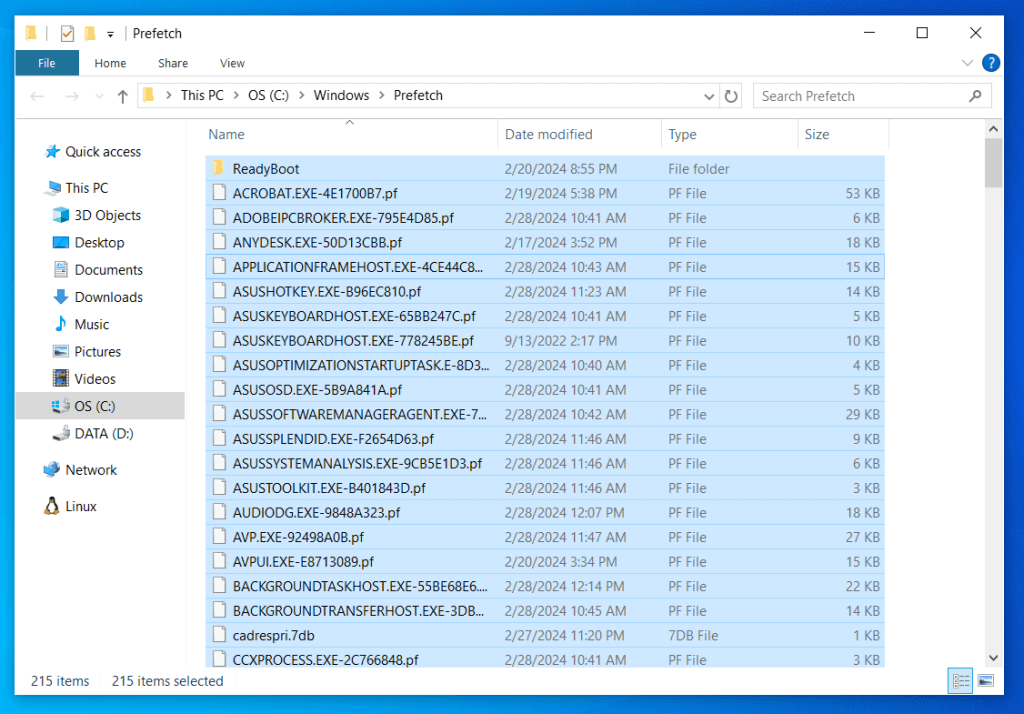Sort by the Size column header
The width and height of the screenshot is (1024, 714).
816,135
